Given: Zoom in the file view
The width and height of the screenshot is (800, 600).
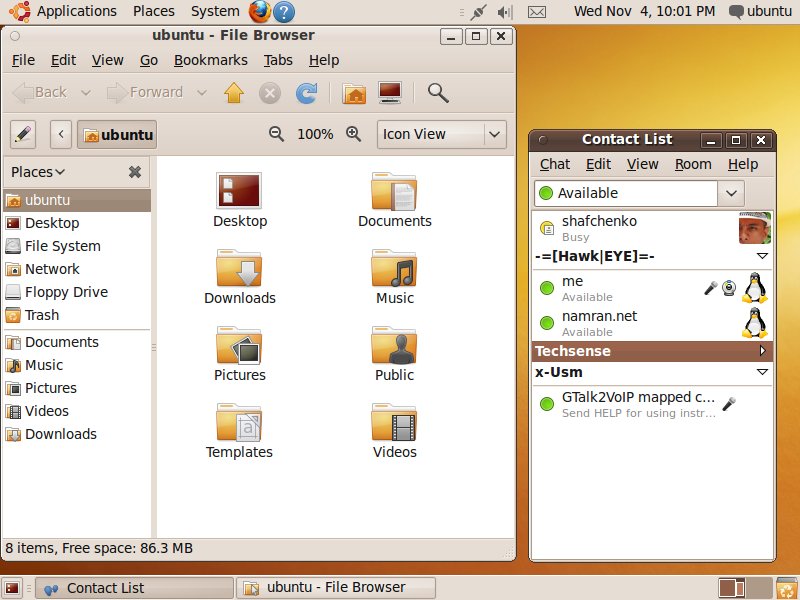Looking at the screenshot, I should point(353,134).
